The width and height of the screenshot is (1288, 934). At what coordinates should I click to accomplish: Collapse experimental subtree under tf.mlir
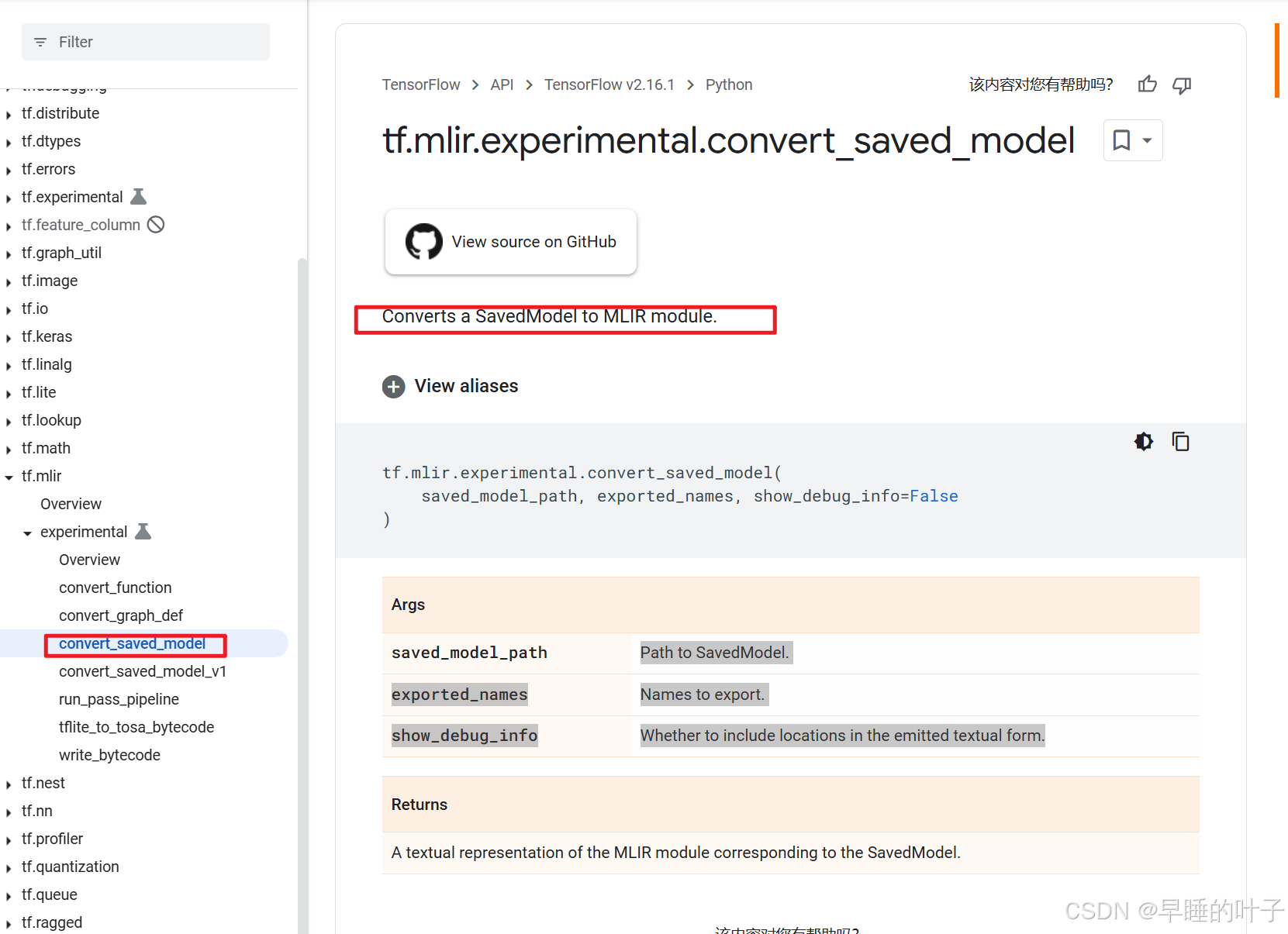tap(27, 533)
